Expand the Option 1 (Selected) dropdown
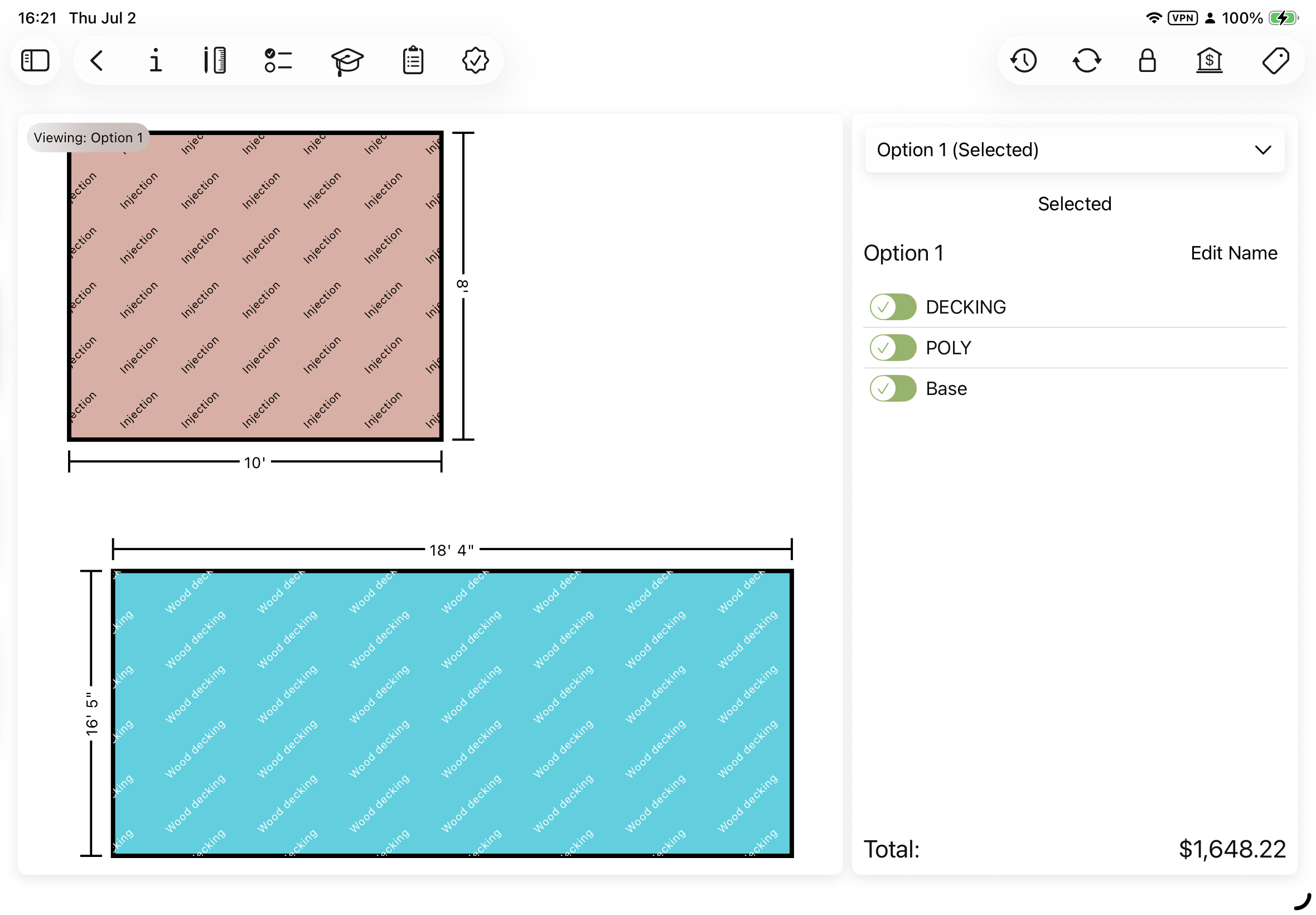Viewport: 1316px width, 915px height. [1074, 150]
